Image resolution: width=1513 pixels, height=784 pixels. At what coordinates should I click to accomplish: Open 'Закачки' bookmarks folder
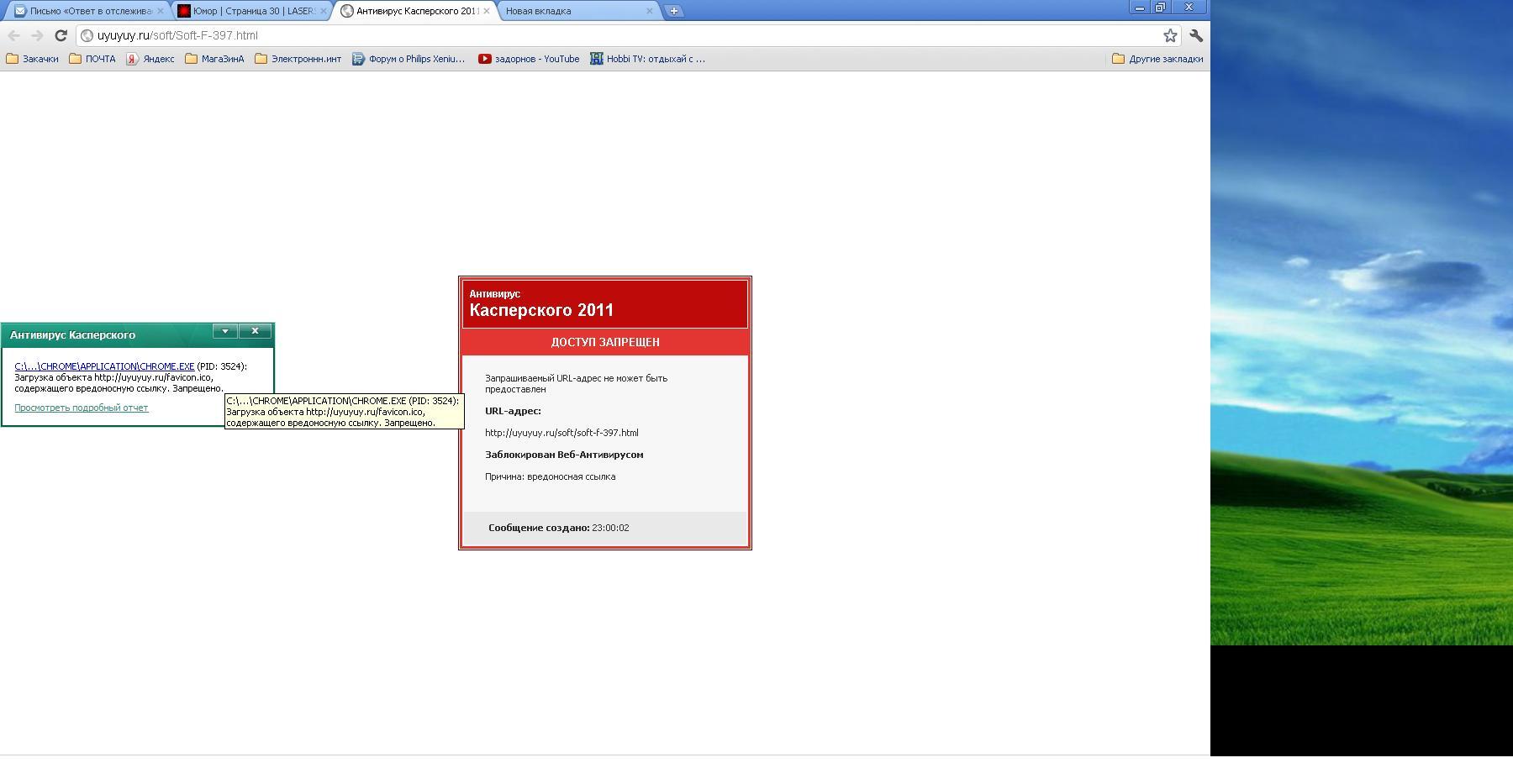[32, 59]
